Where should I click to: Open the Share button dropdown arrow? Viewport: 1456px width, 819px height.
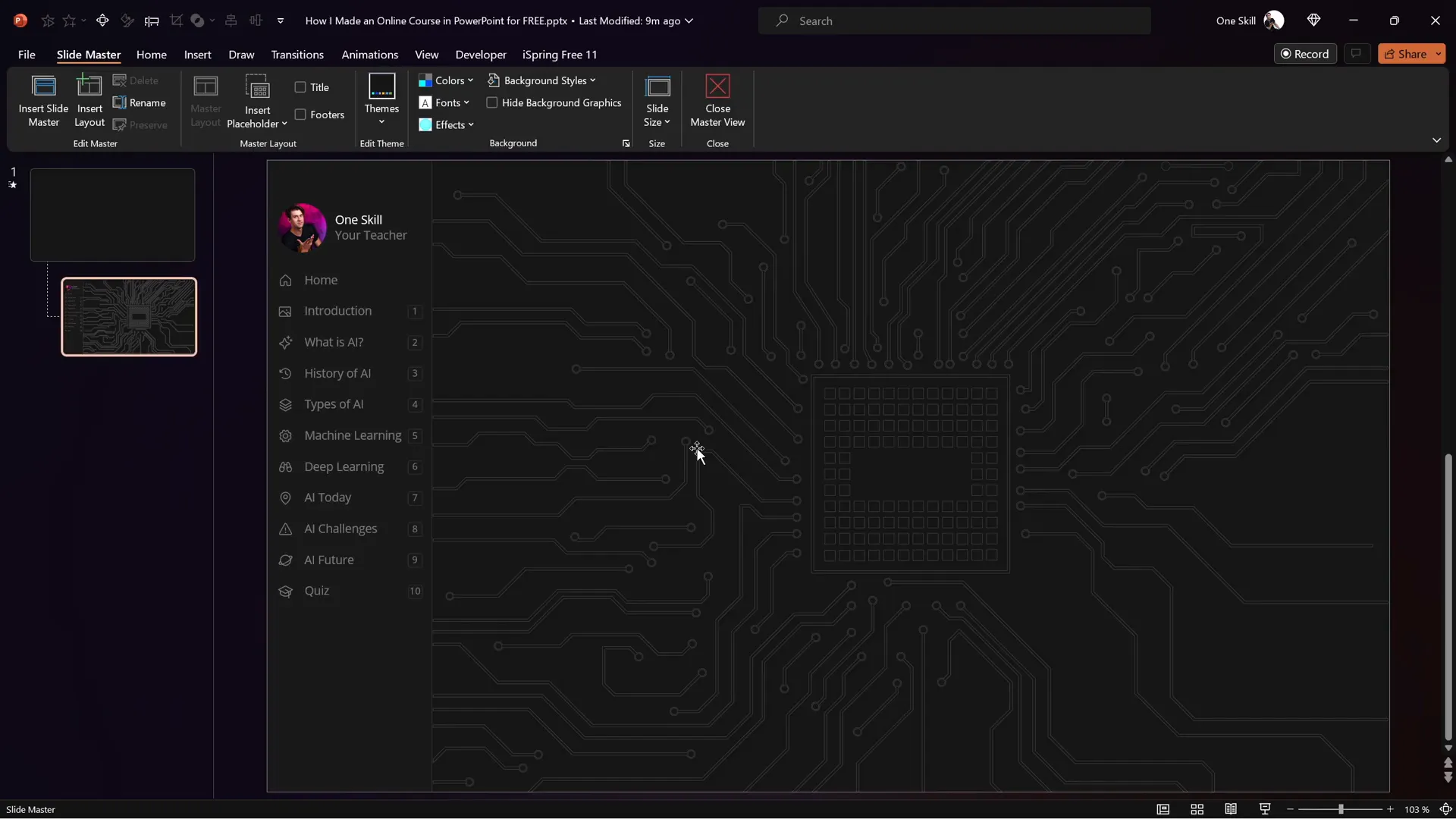pos(1439,54)
